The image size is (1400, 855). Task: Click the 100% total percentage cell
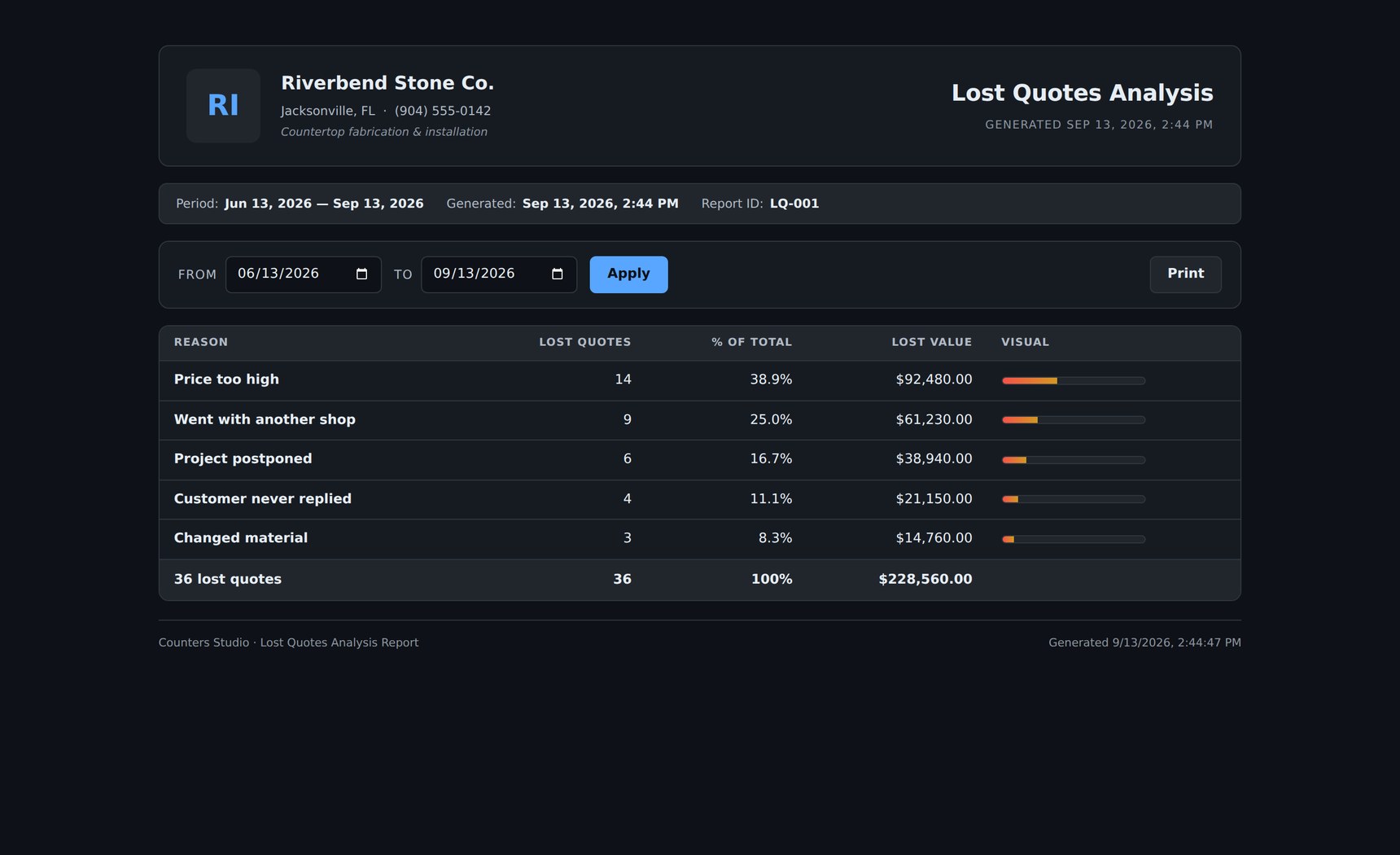[x=773, y=579]
